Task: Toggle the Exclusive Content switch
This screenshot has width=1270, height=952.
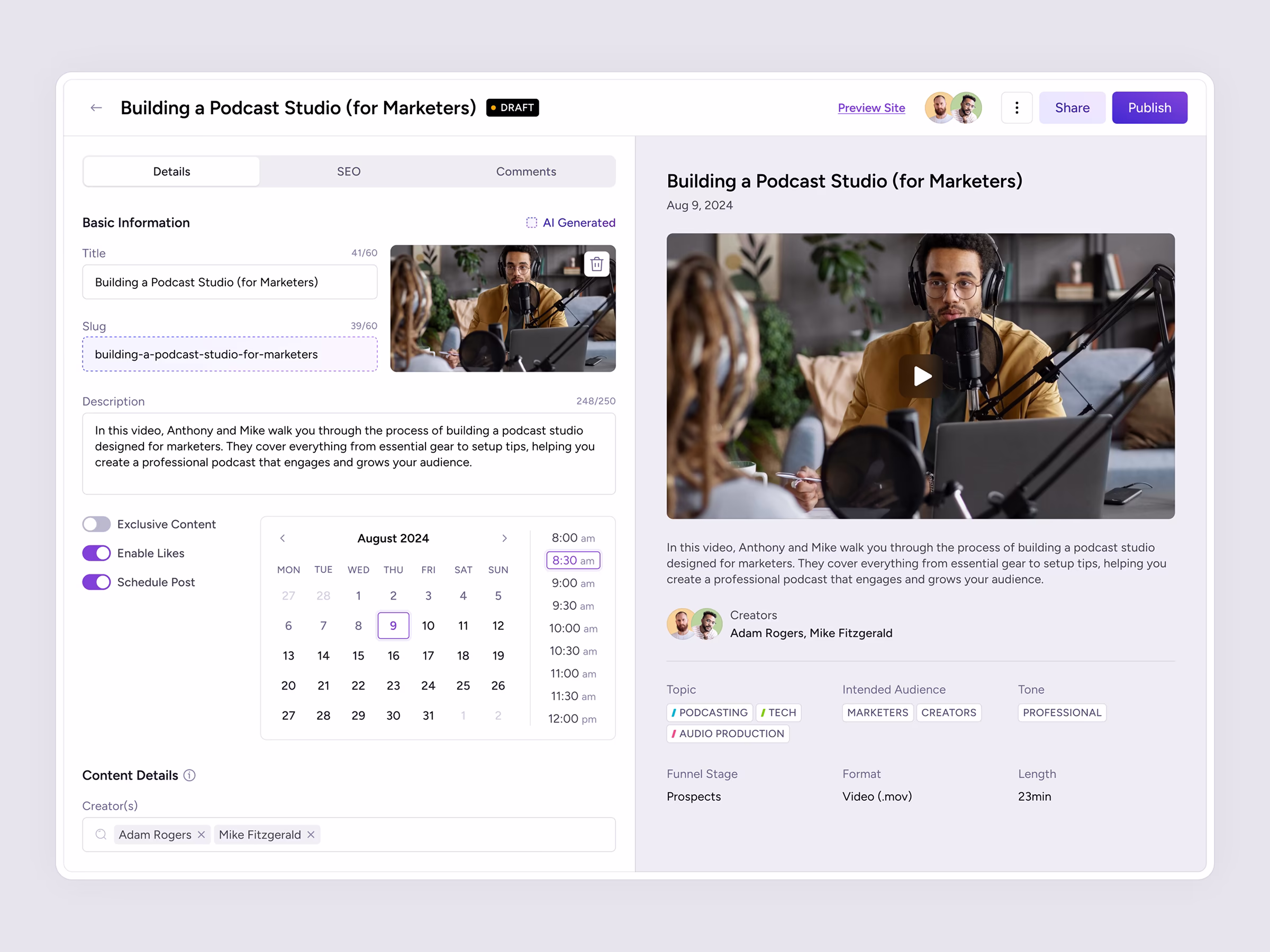Action: click(96, 525)
